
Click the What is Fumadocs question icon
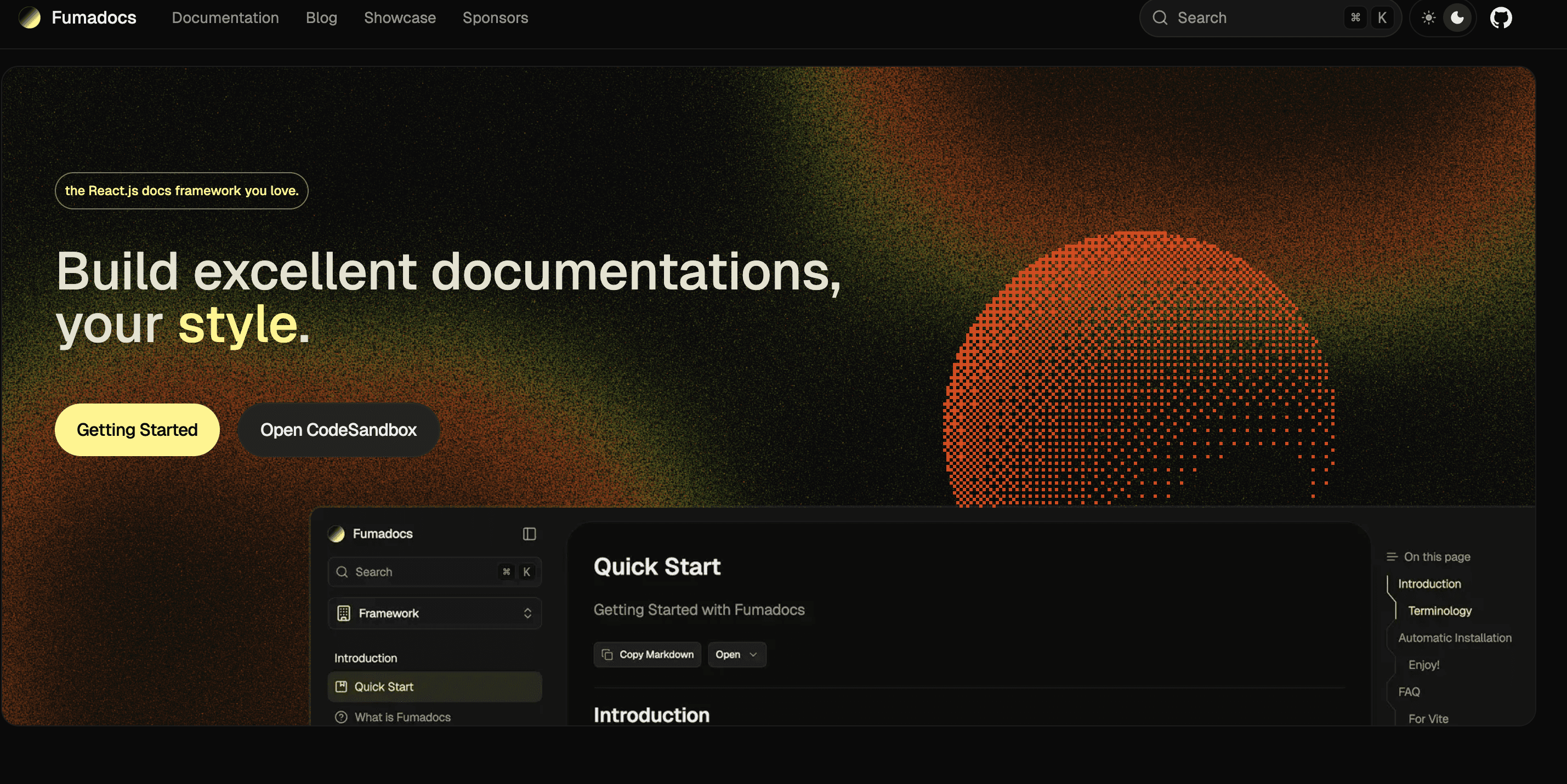(x=341, y=717)
